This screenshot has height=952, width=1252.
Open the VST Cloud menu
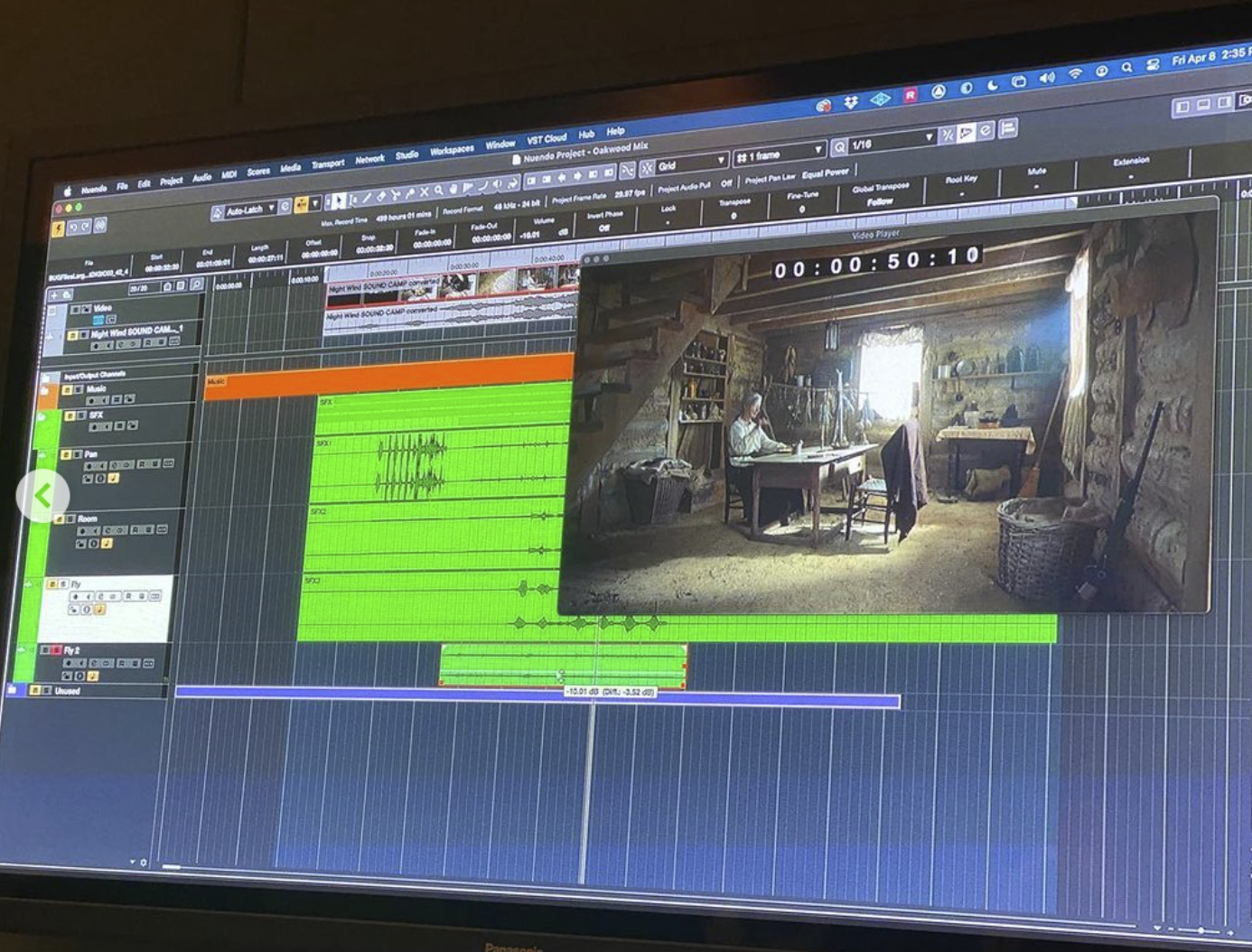tap(547, 139)
